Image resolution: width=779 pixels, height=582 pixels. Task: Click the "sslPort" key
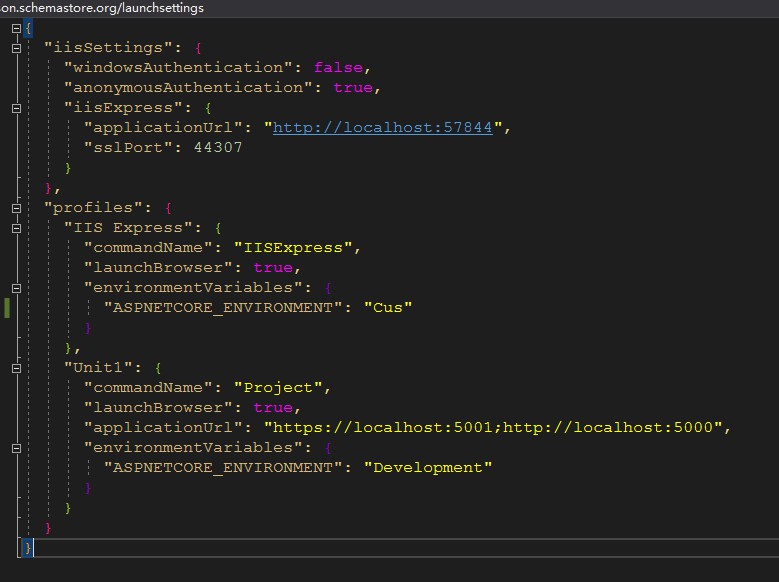[129, 148]
